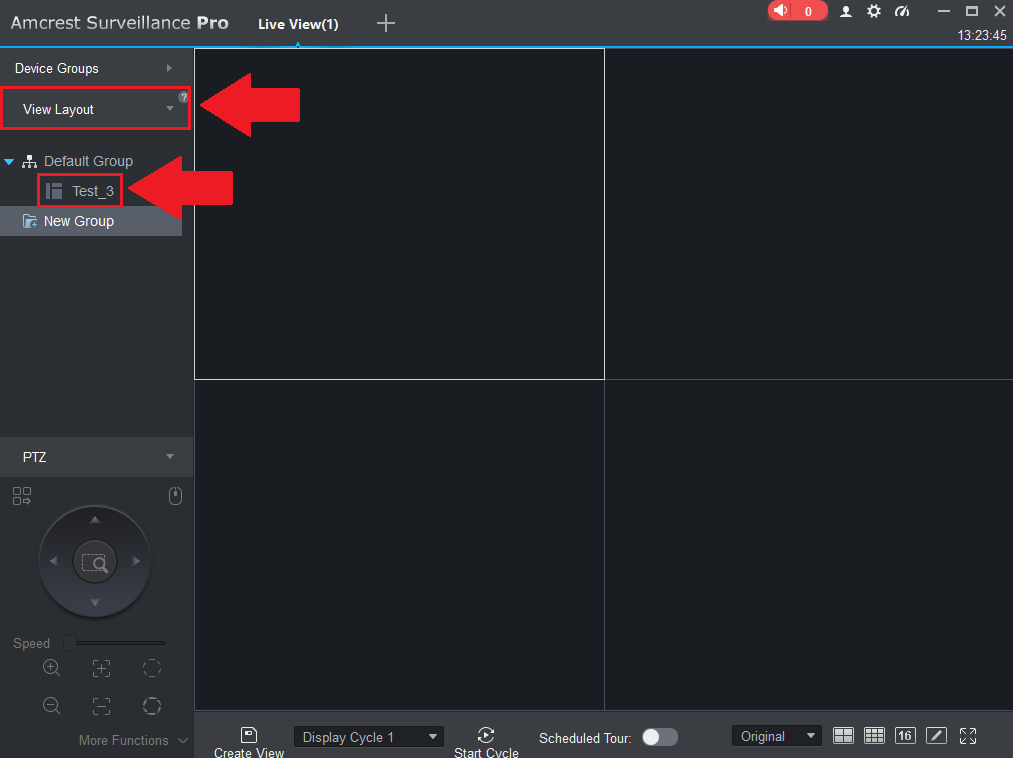This screenshot has height=758, width=1013.
Task: Open settings via the gear icon
Action: (x=874, y=11)
